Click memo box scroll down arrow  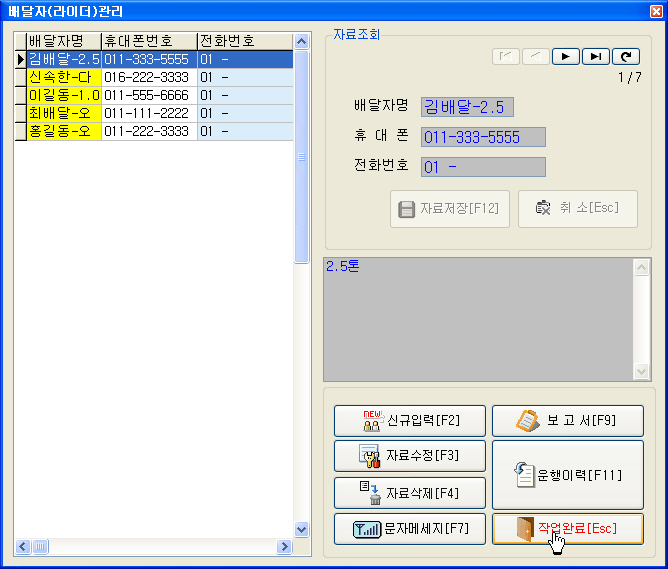pyautogui.click(x=642, y=371)
